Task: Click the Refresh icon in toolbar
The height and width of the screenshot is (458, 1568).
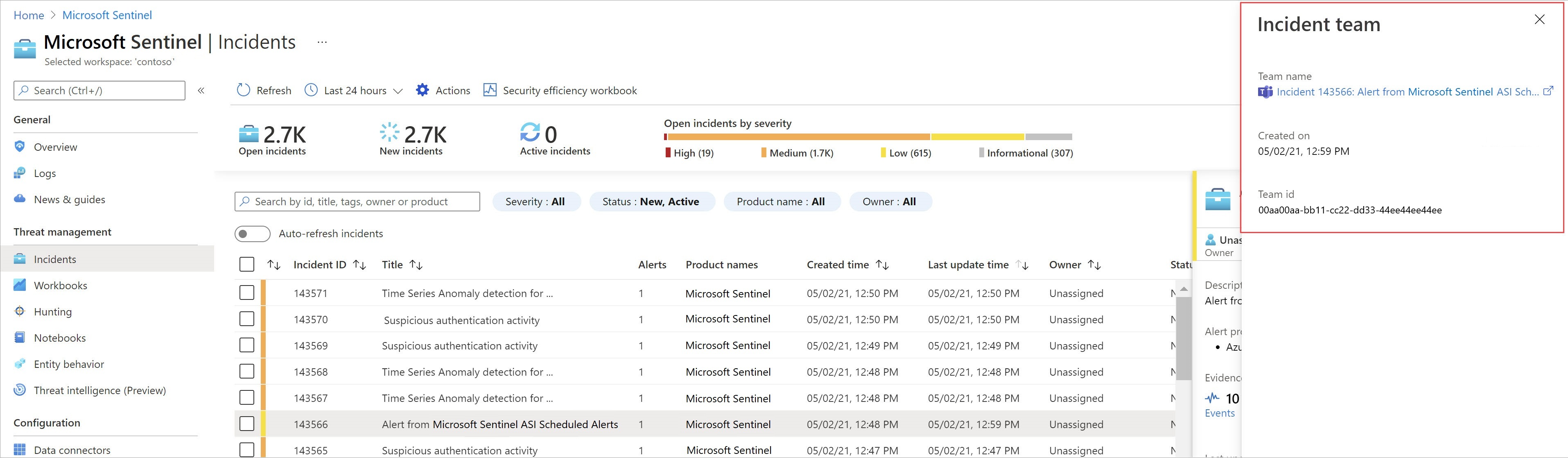Action: pos(244,90)
